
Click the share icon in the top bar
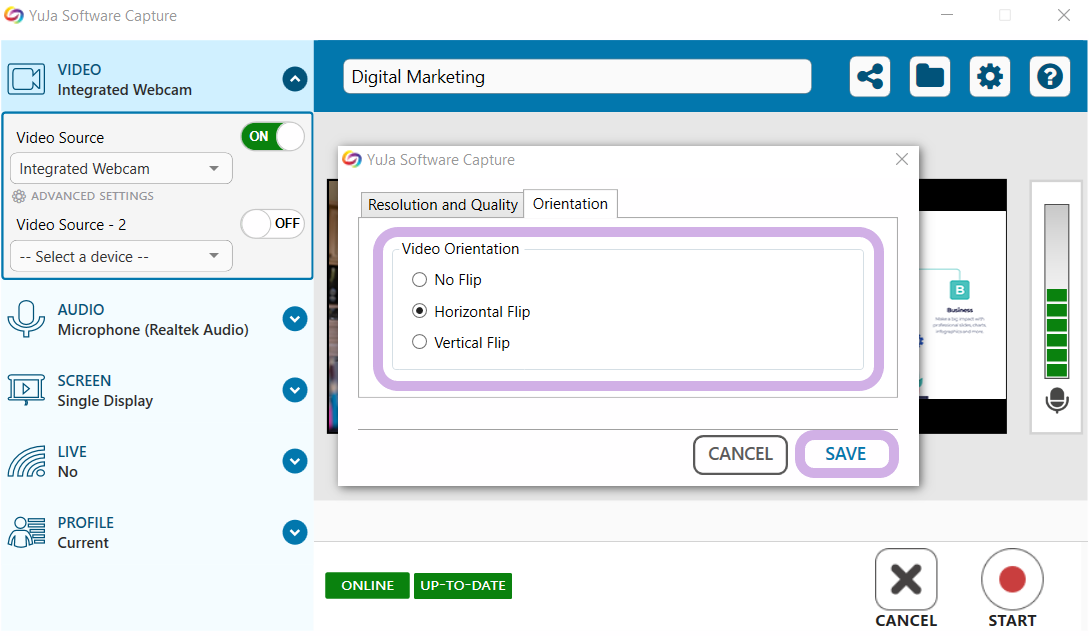[x=870, y=77]
